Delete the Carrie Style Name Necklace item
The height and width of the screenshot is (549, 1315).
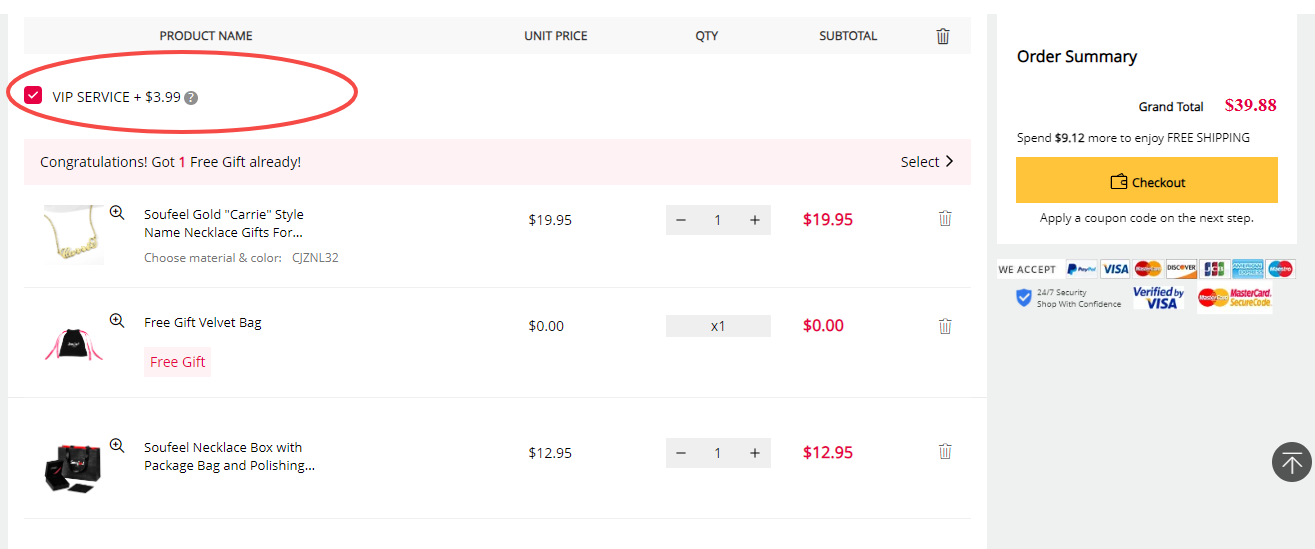945,218
